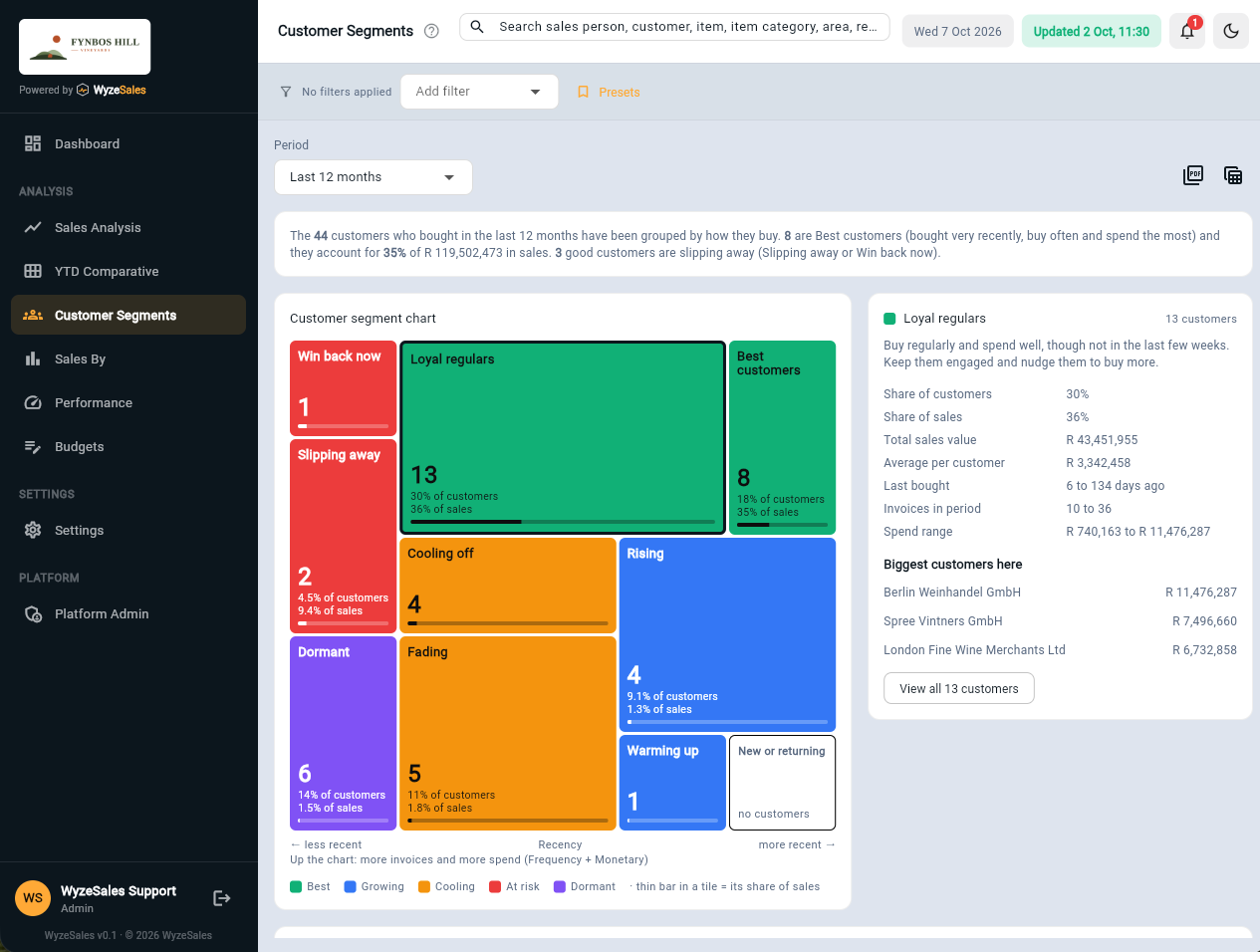Click the R 43,451,955 total sales value
This screenshot has width=1260, height=952.
pos(1102,440)
